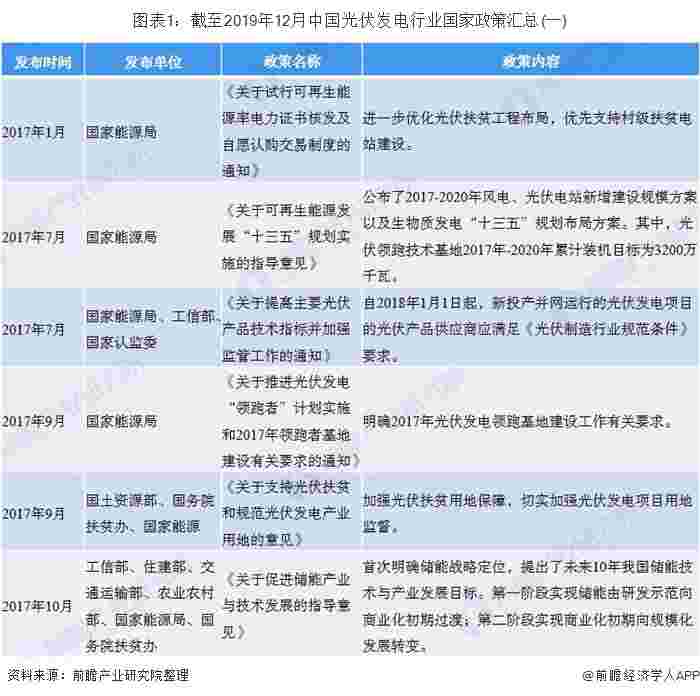Image resolution: width=700 pixels, height=696 pixels.
Task: Click the @前瞻经济学人APP credit text
Action: pos(641,675)
